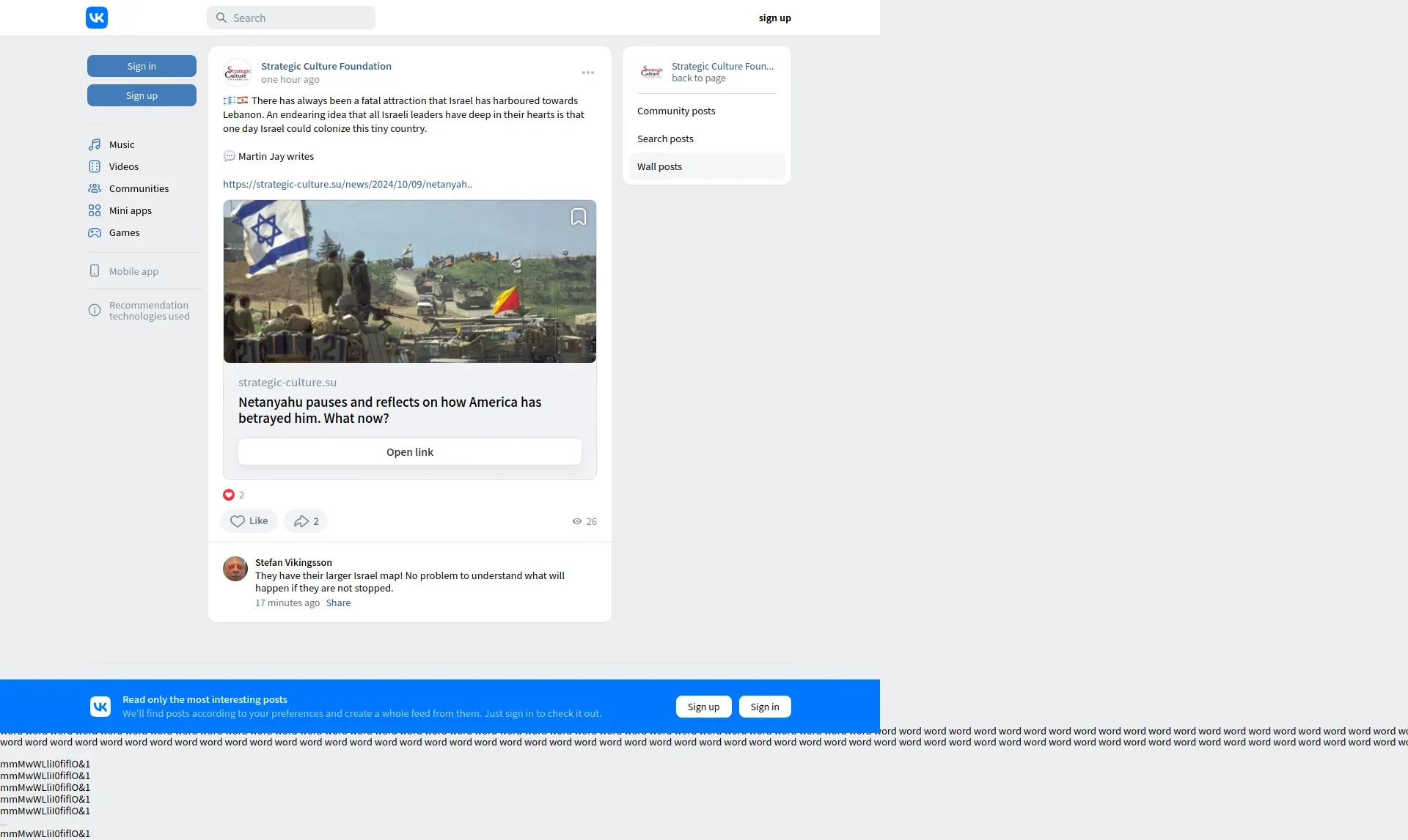Open the Music section icon
This screenshot has height=840, width=1408.
tap(95, 144)
